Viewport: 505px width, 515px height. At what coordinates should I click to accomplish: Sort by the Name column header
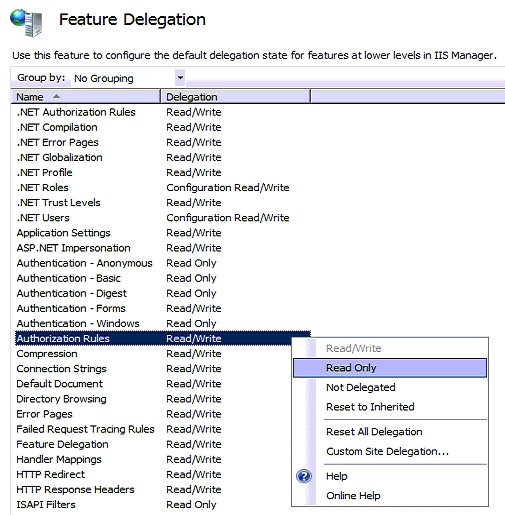(86, 97)
